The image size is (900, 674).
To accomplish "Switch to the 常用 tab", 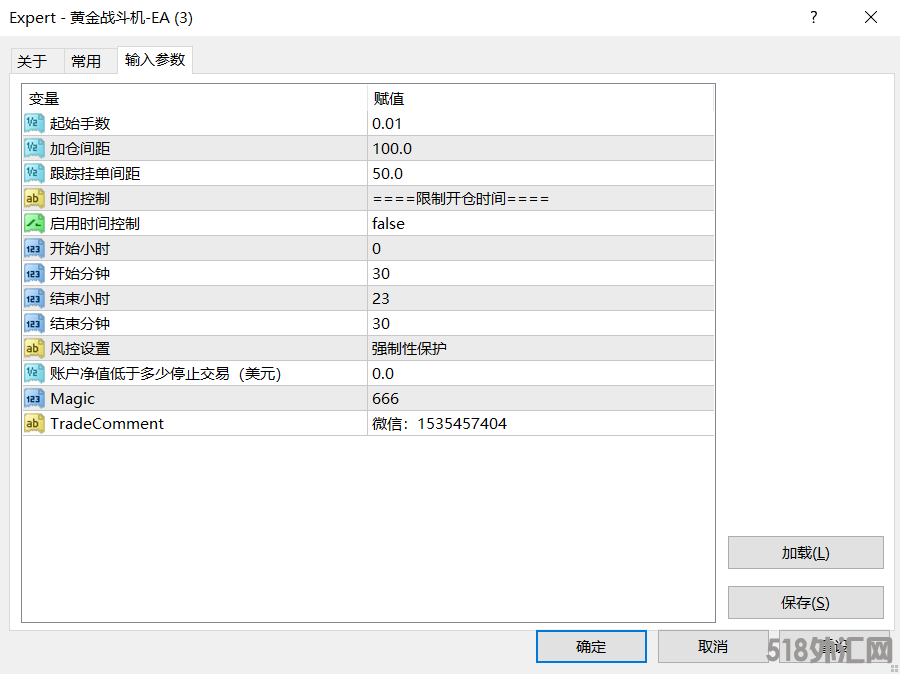I will [x=88, y=60].
